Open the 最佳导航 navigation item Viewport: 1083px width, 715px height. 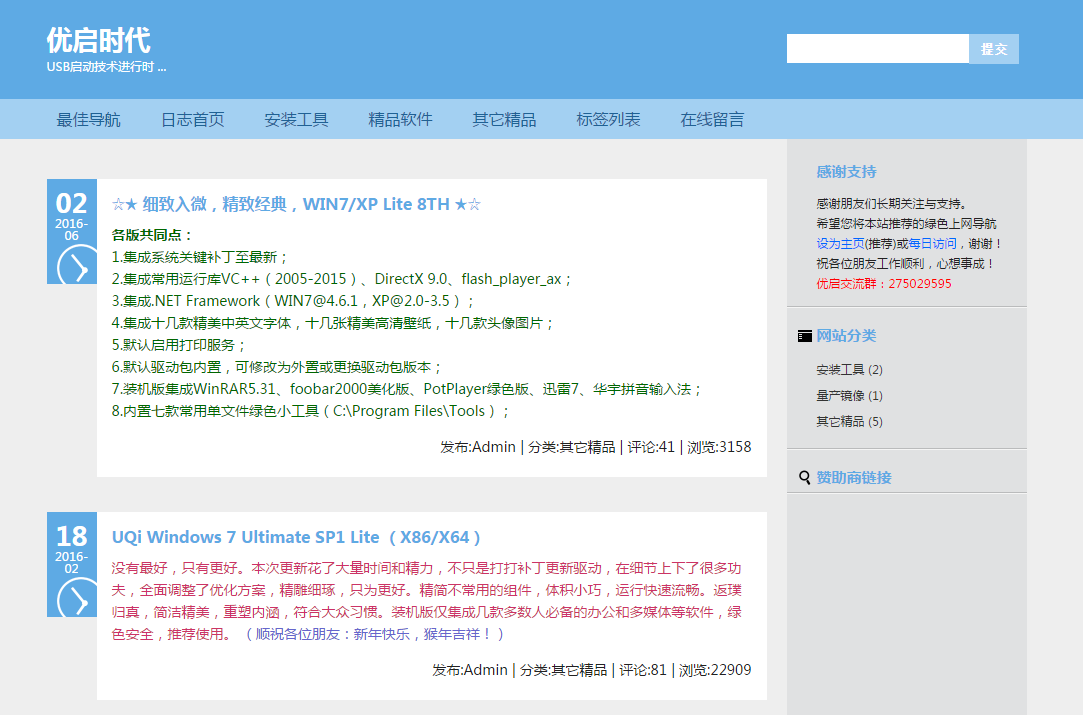87,119
